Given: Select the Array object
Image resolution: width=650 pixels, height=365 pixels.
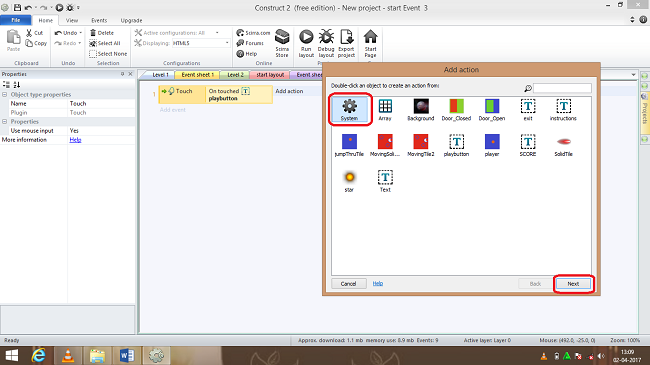Looking at the screenshot, I should (385, 110).
